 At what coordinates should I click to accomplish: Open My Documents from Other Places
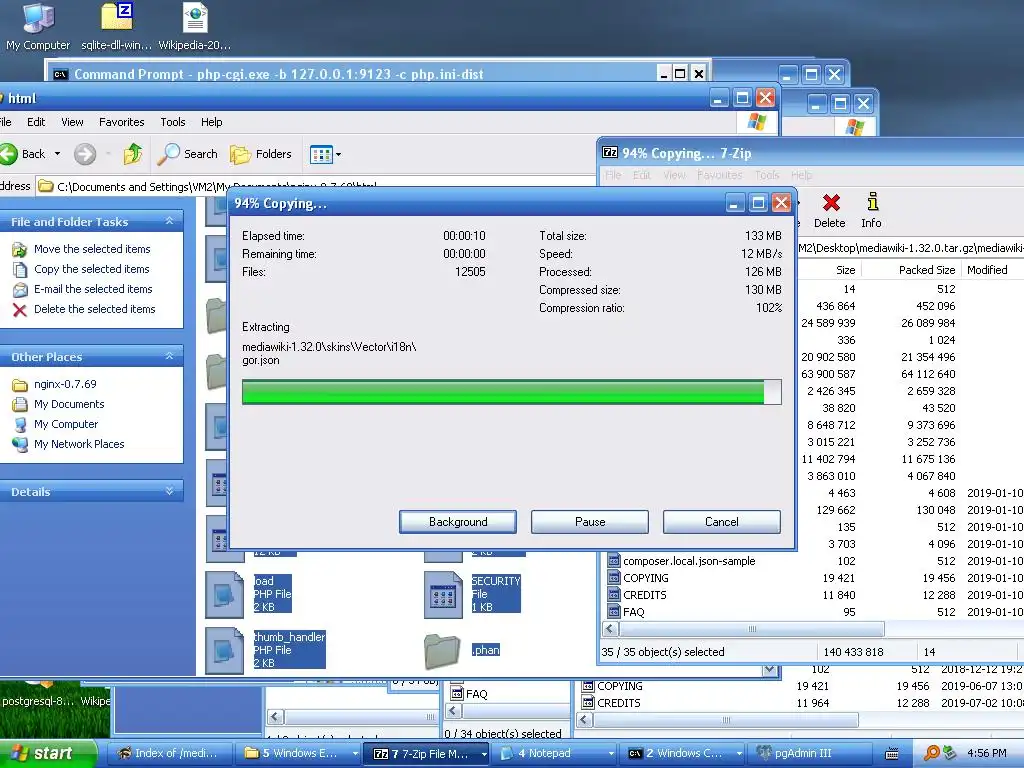pos(69,404)
